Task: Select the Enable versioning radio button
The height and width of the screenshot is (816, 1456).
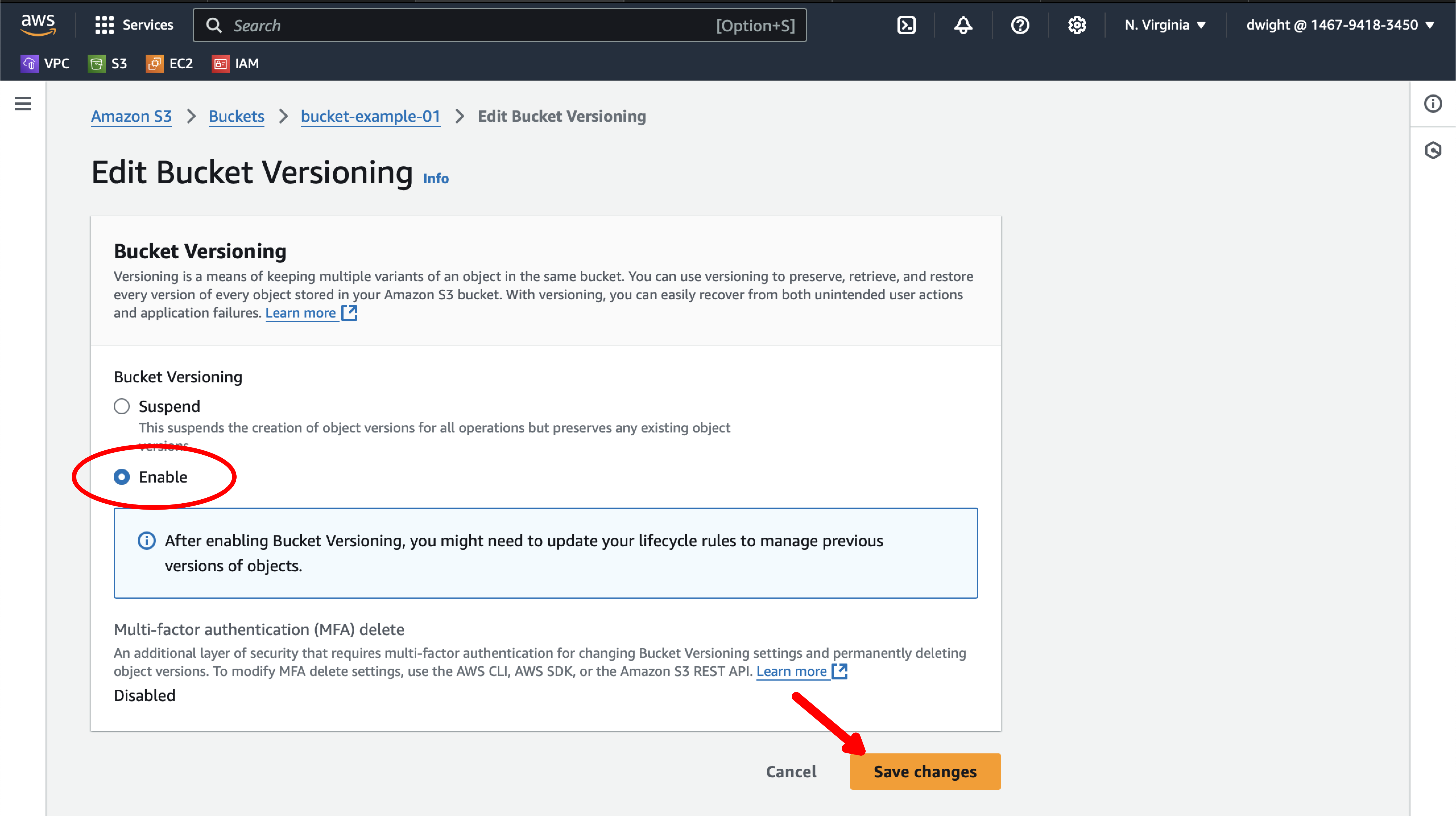Action: pyautogui.click(x=121, y=477)
